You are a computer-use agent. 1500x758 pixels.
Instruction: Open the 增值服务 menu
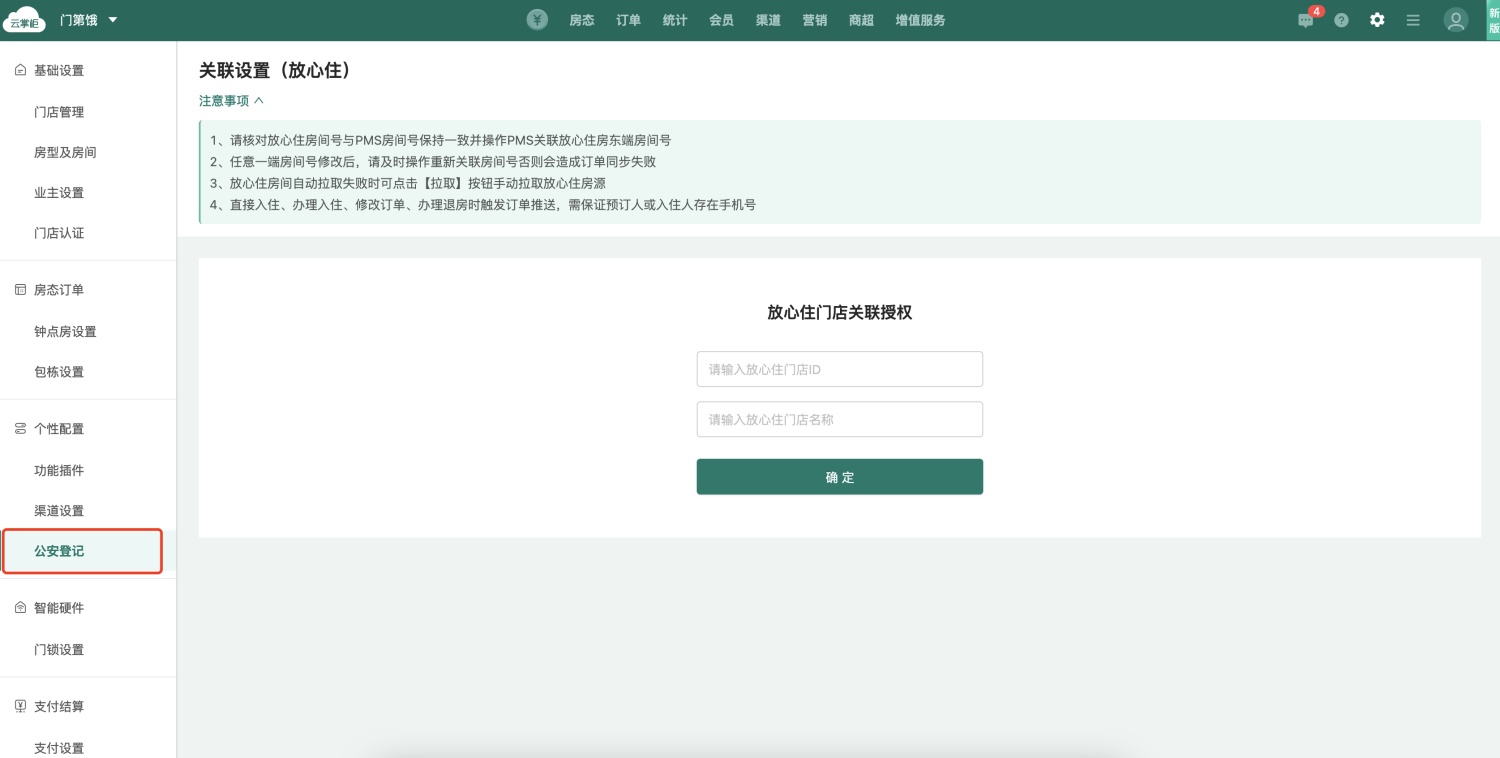tap(920, 20)
